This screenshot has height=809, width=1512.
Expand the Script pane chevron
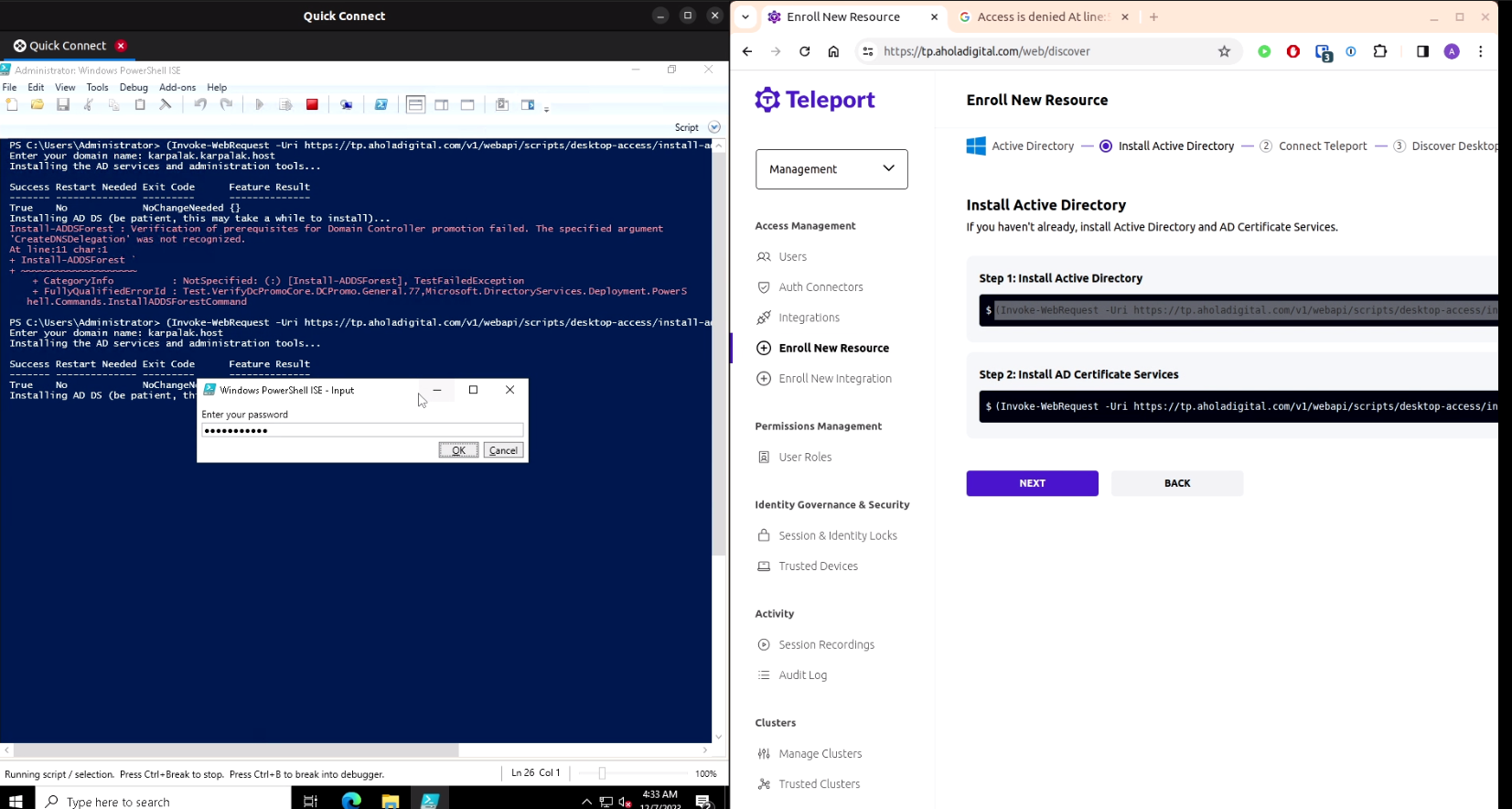point(714,127)
